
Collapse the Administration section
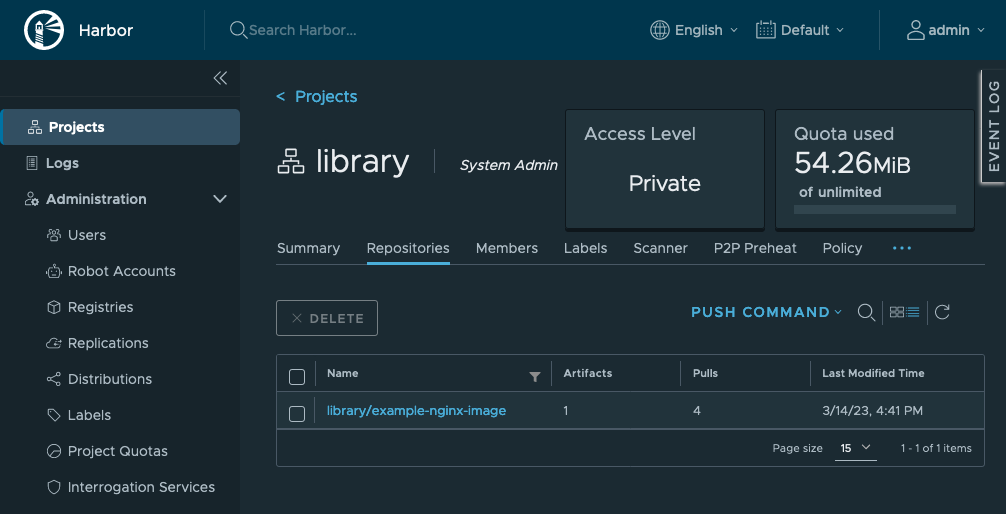click(220, 199)
